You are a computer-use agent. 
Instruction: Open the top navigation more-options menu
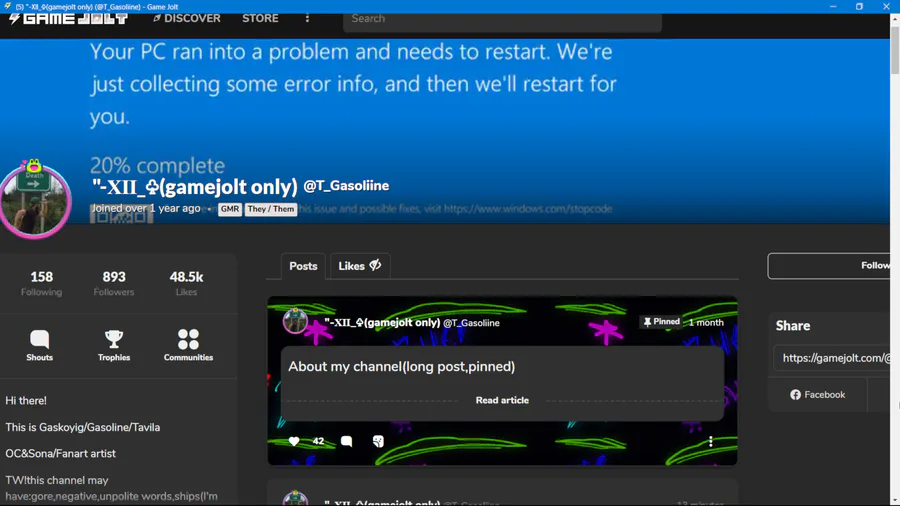click(x=307, y=18)
